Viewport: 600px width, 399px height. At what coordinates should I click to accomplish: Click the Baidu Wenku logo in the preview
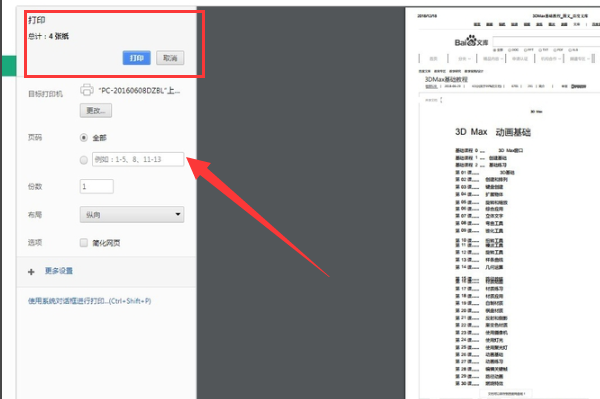[471, 41]
